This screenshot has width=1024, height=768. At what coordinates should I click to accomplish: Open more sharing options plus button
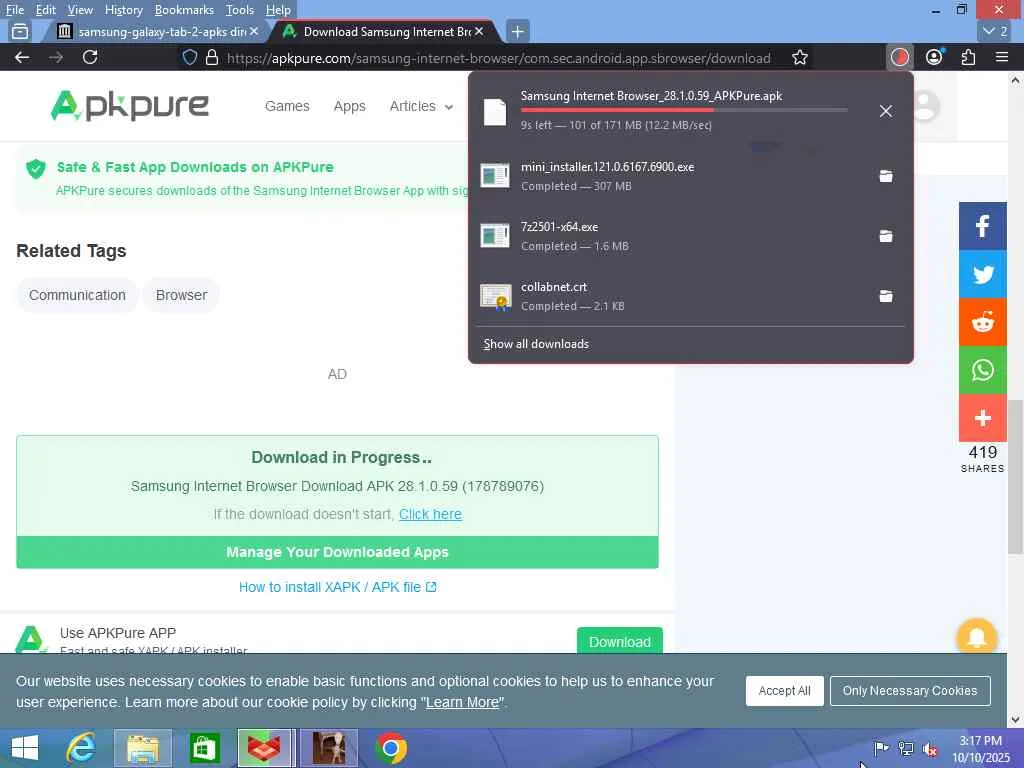click(983, 418)
